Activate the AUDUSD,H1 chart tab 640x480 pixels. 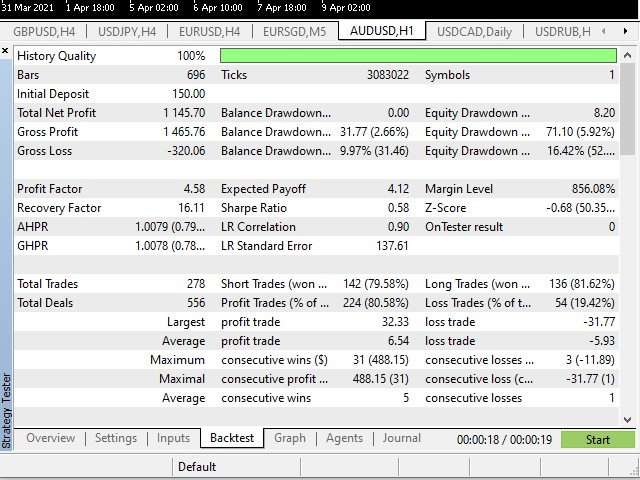tap(381, 30)
